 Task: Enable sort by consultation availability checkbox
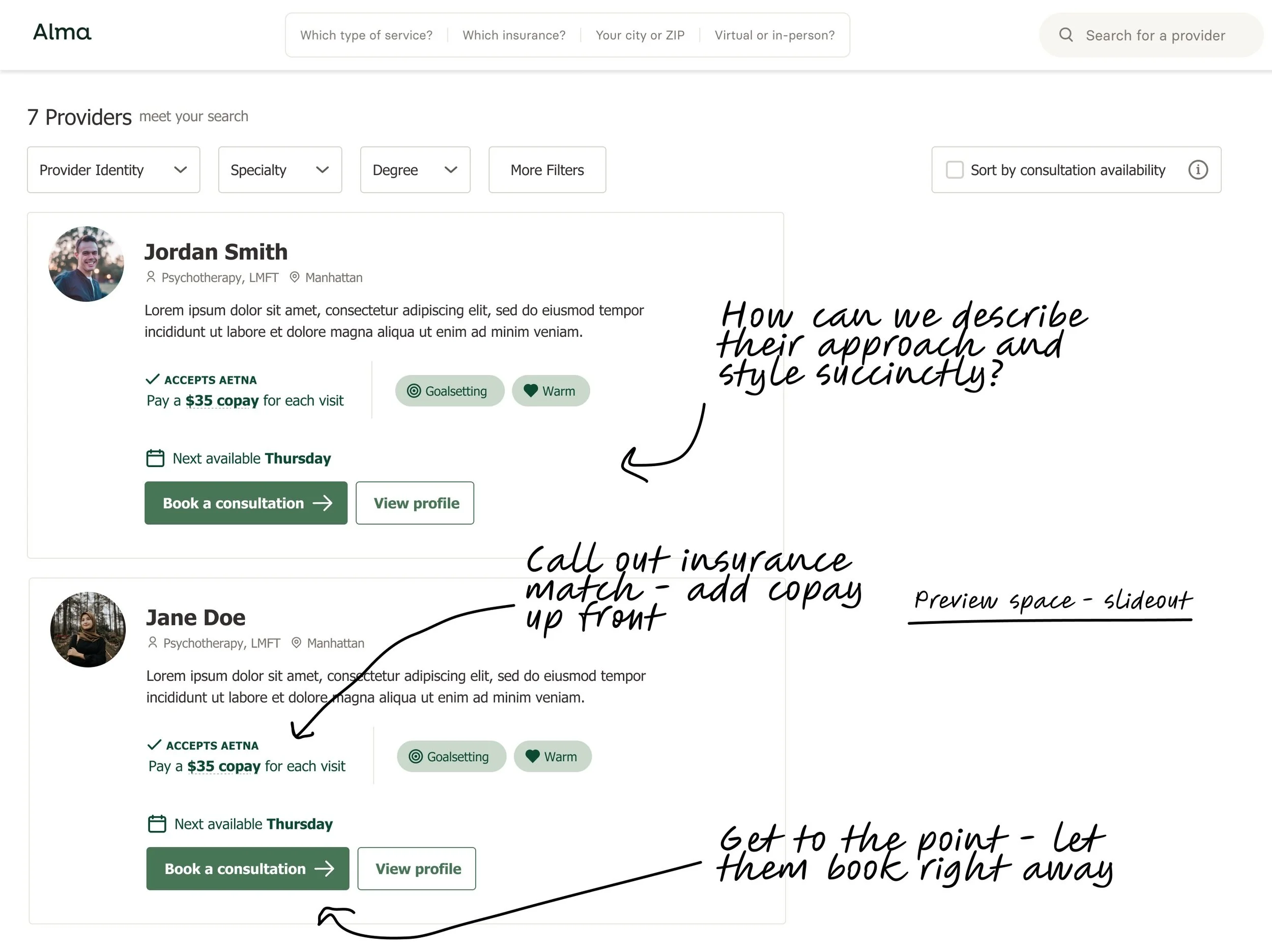click(955, 170)
